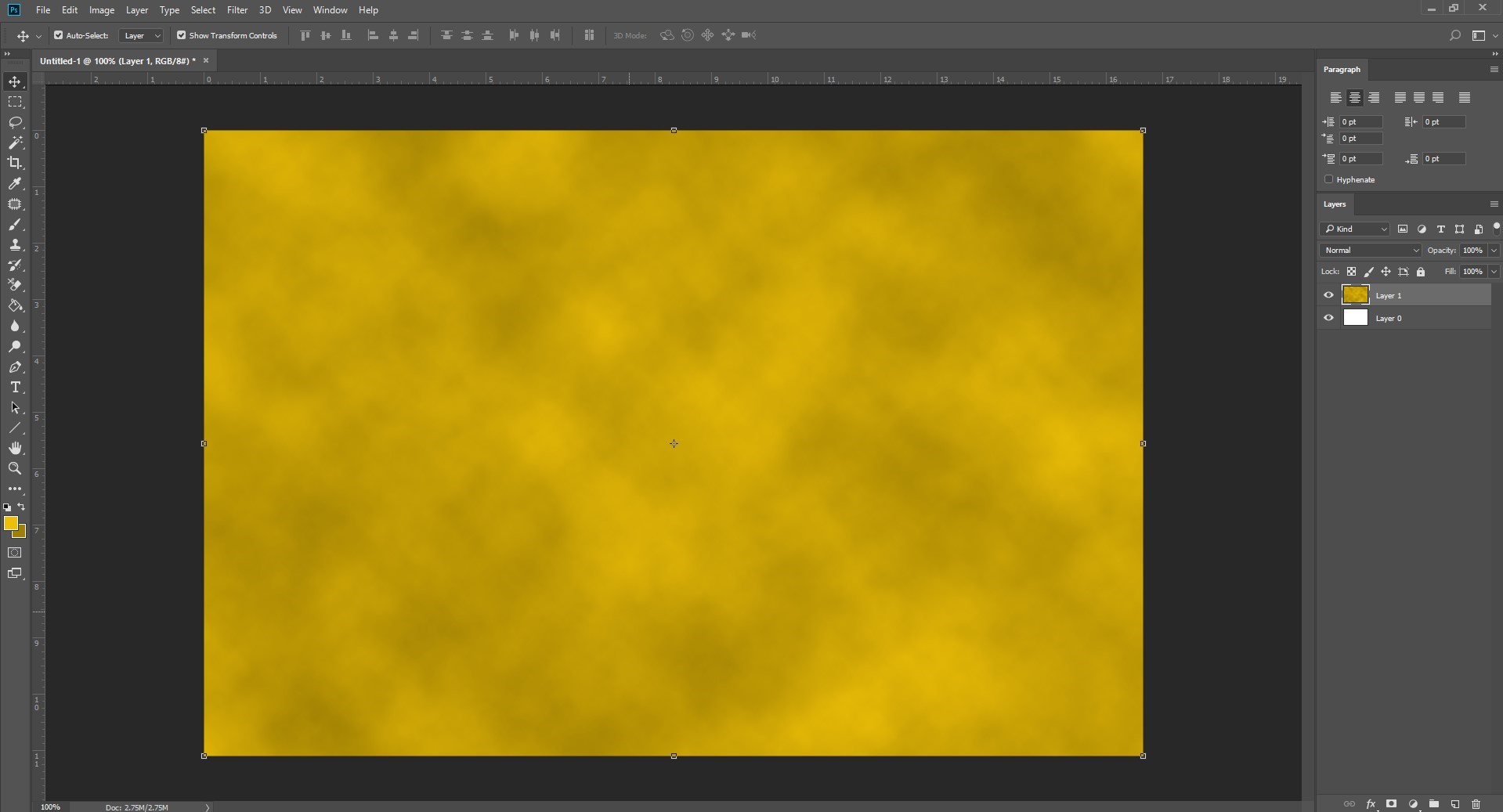Viewport: 1503px width, 812px height.
Task: Add a layer style via fx icon
Action: (x=1371, y=804)
